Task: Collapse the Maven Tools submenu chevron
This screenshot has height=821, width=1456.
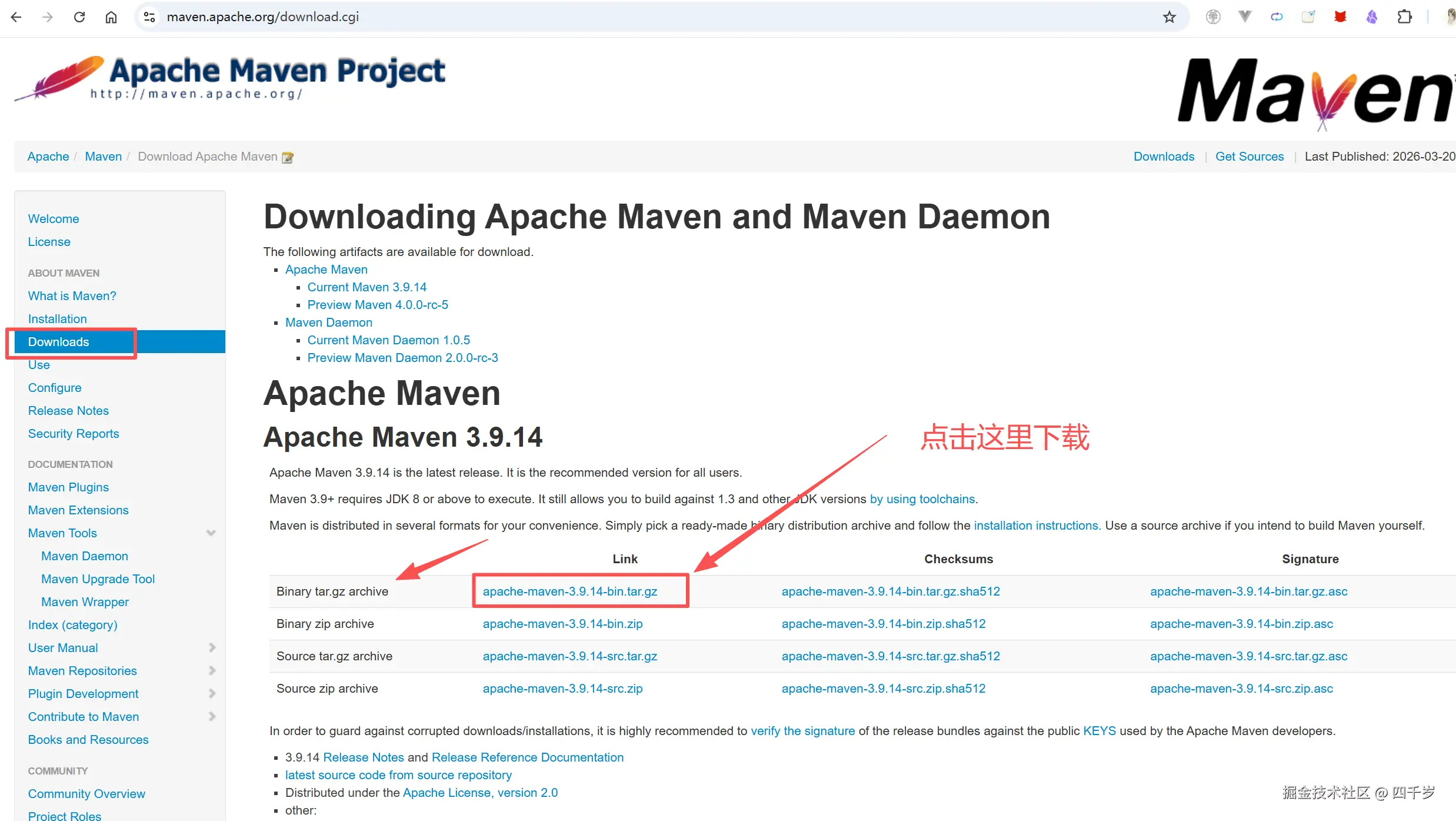Action: click(x=211, y=533)
